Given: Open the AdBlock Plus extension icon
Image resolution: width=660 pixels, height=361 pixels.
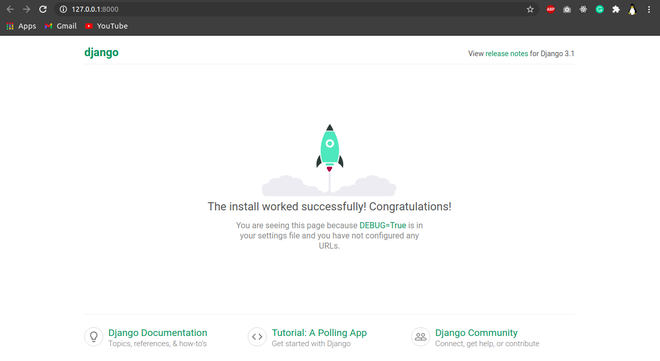Looking at the screenshot, I should (550, 9).
